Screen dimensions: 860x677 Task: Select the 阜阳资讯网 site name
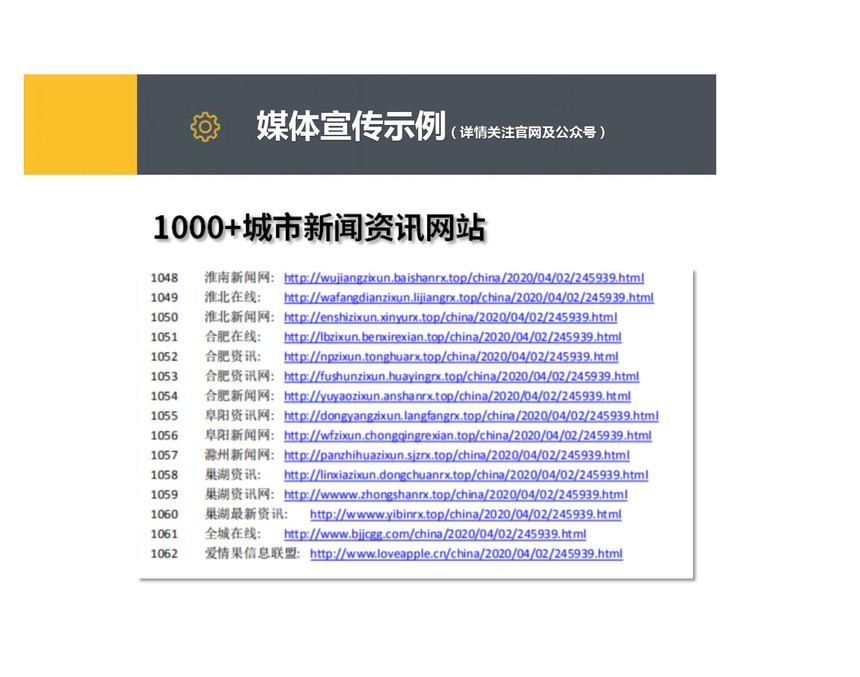pyautogui.click(x=240, y=416)
